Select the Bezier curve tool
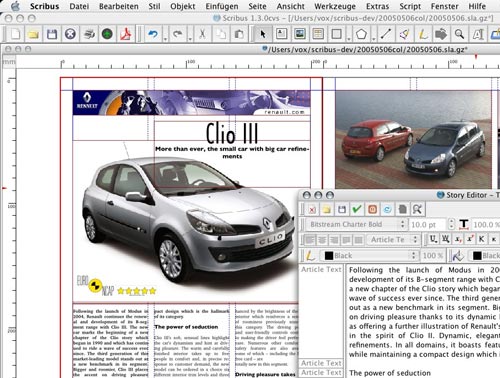This screenshot has height=378, width=500. (x=404, y=34)
